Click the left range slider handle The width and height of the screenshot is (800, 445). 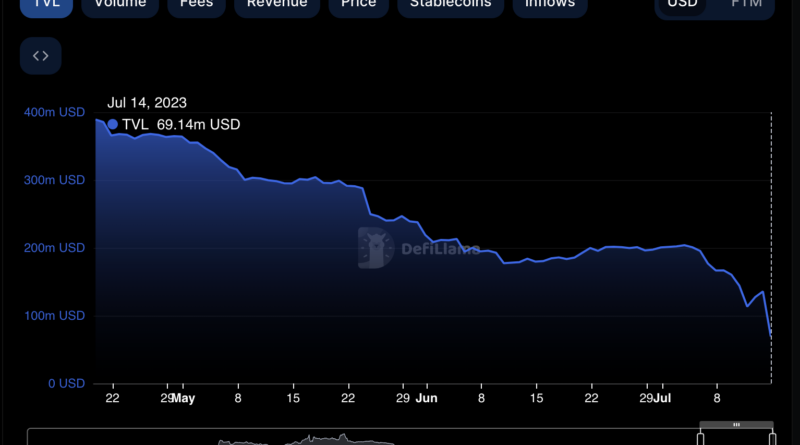point(701,439)
